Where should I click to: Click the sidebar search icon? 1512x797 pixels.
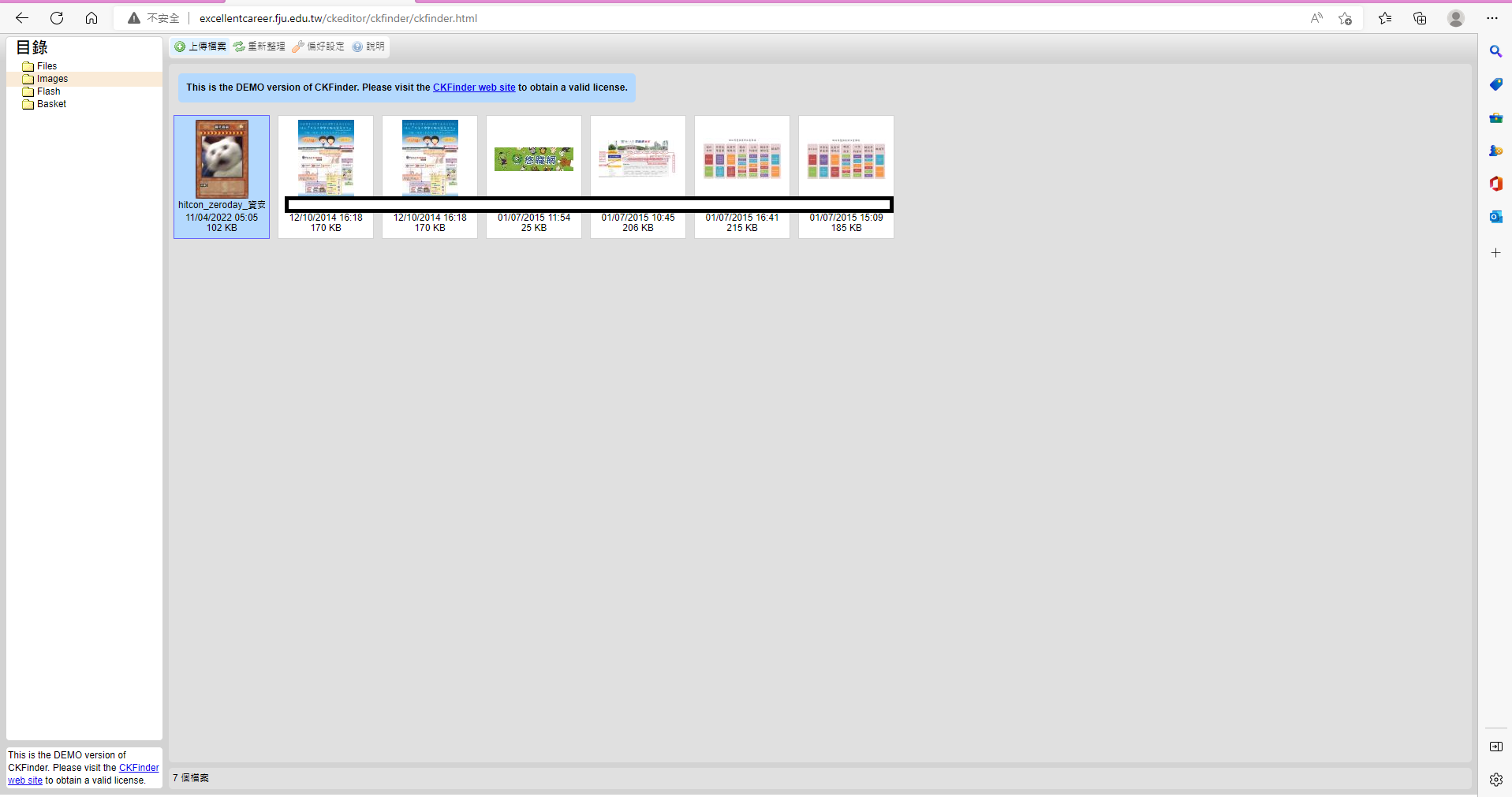pos(1495,51)
